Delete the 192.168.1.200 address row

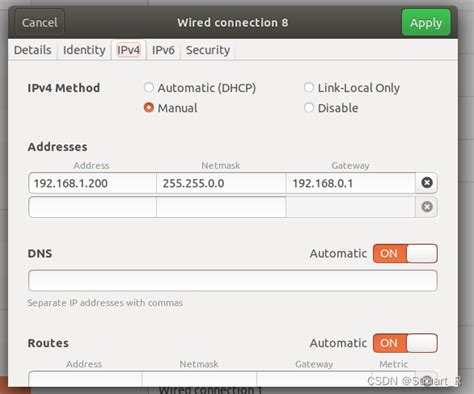[x=427, y=183]
